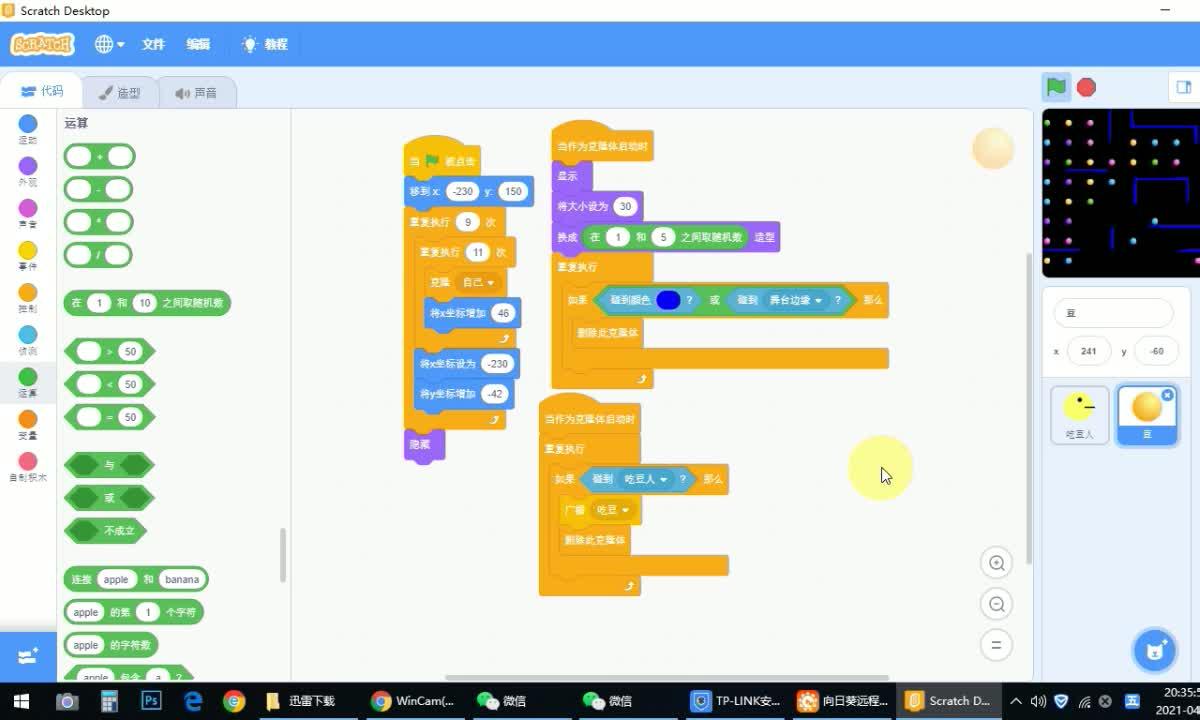This screenshot has width=1200, height=720.
Task: Expand the touching stage edge dropdown
Action: 818,300
